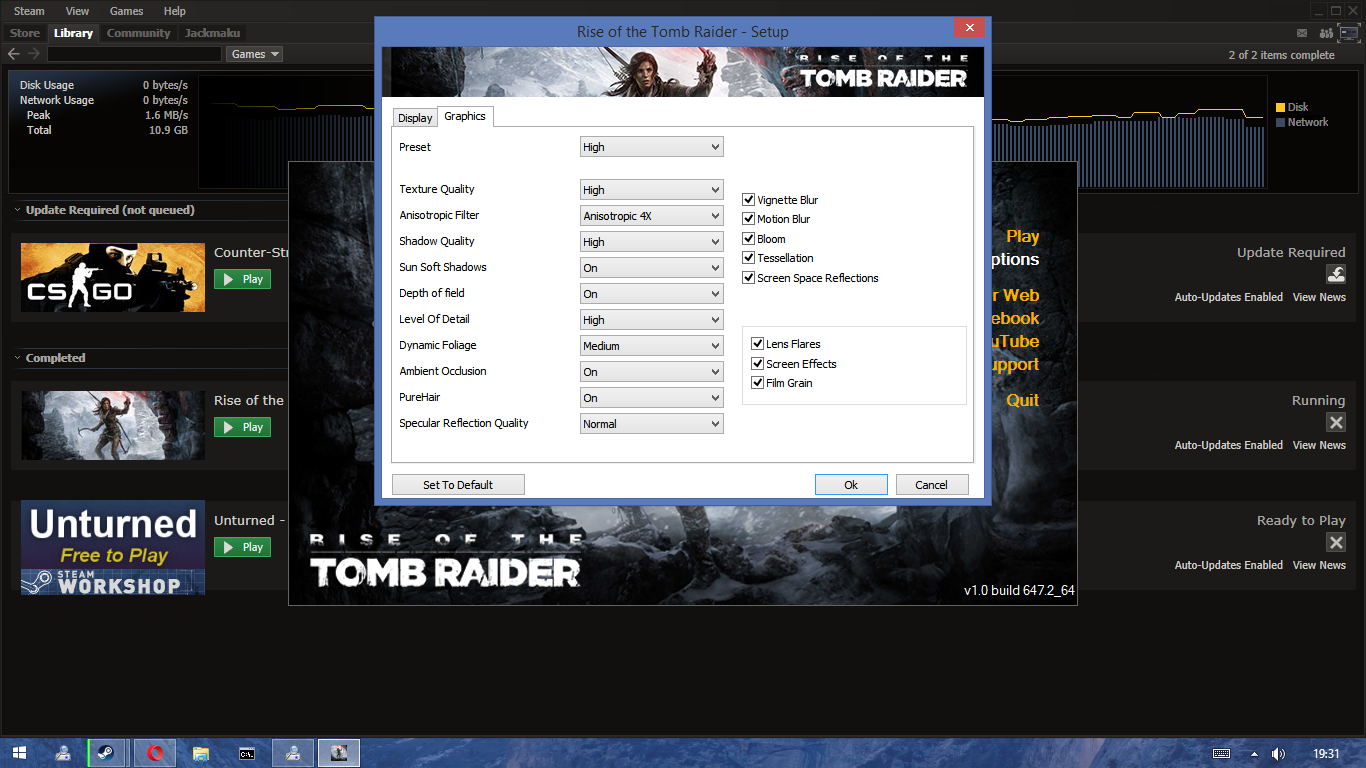Viewport: 1366px width, 768px height.
Task: Switch to Steam in the taskbar
Action: (x=105, y=753)
